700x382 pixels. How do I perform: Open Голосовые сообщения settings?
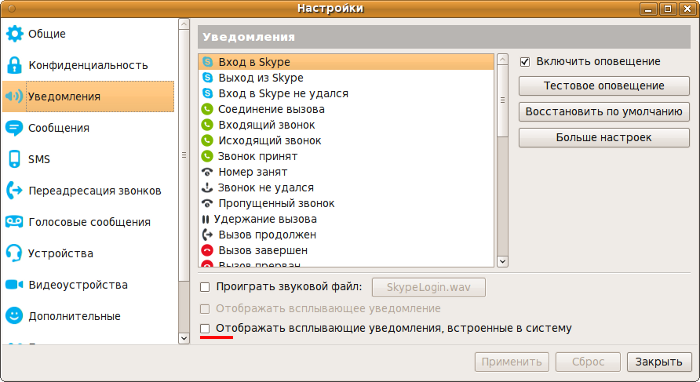[88, 222]
